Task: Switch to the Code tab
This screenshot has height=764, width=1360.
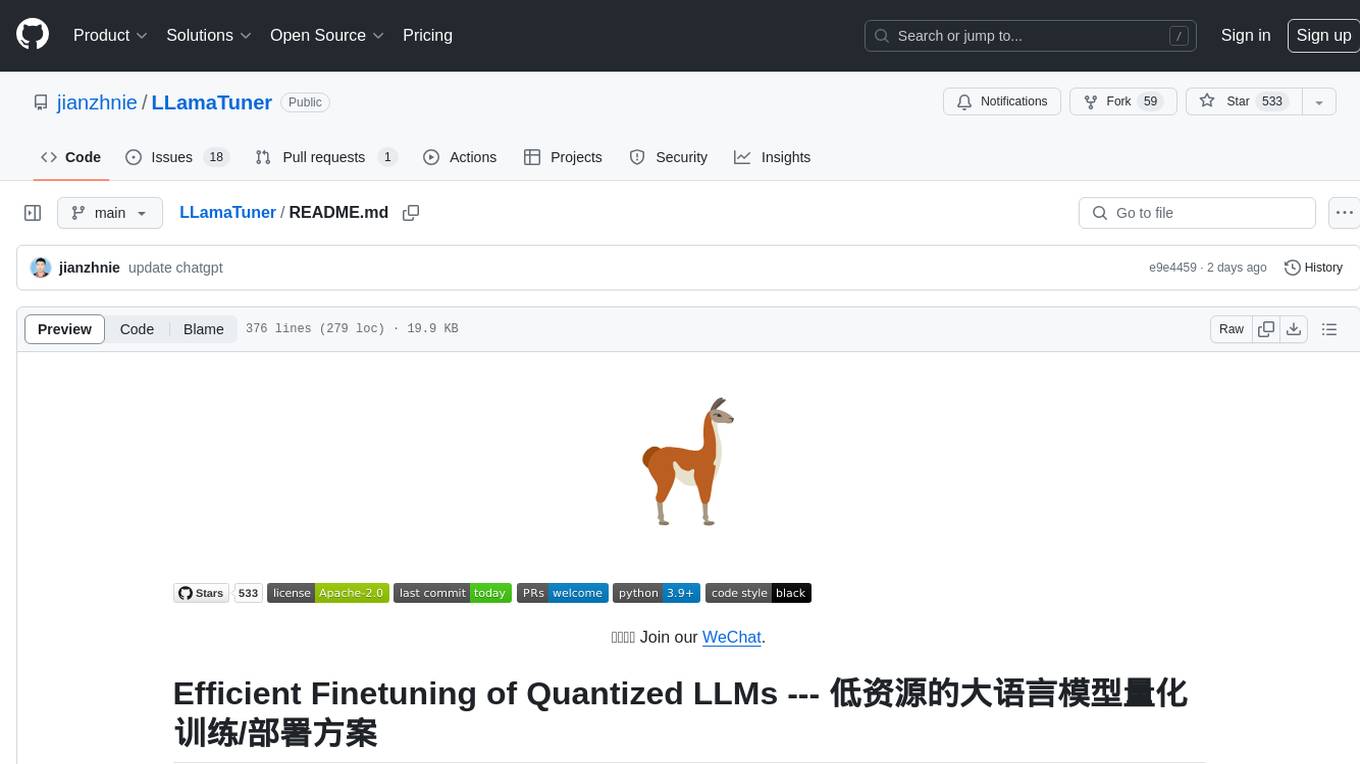Action: pos(71,157)
